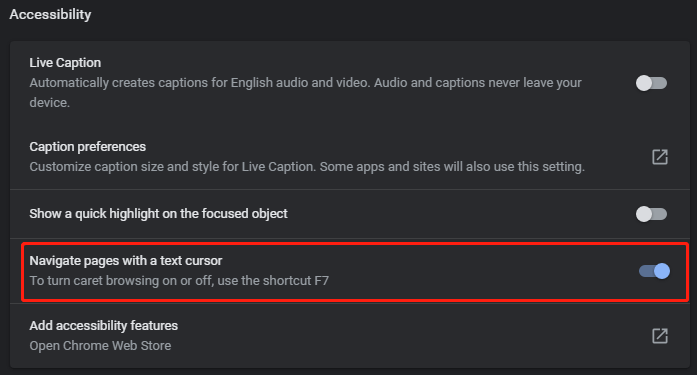Enable the Live Caption toggle
Screen dimensions: 697x375
pos(651,83)
